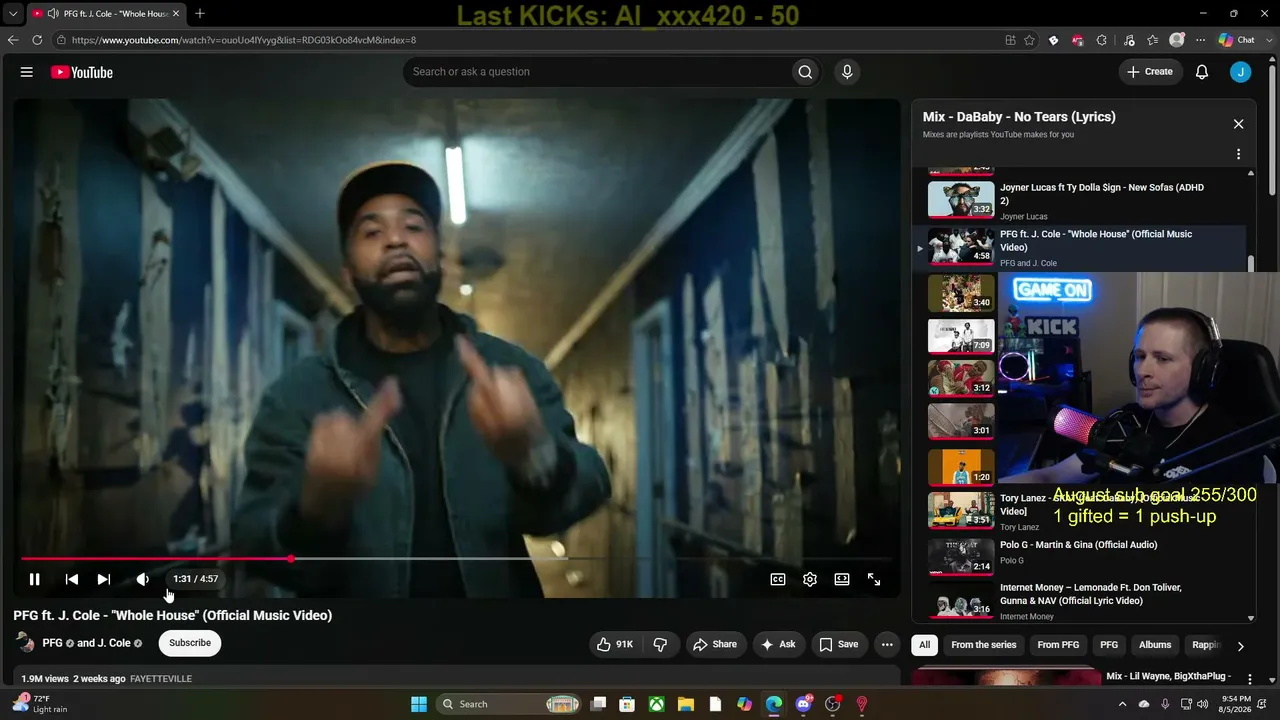Open the browser media control music icon

[x=1129, y=40]
